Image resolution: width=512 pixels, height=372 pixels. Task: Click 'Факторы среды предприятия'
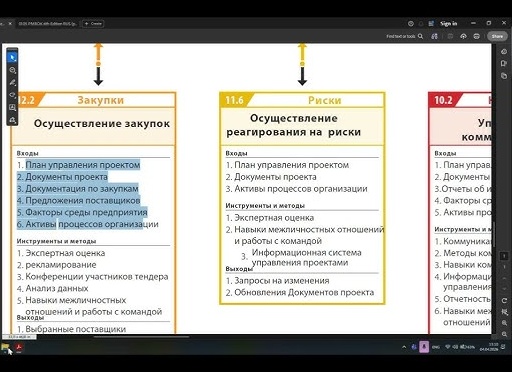tap(86, 212)
